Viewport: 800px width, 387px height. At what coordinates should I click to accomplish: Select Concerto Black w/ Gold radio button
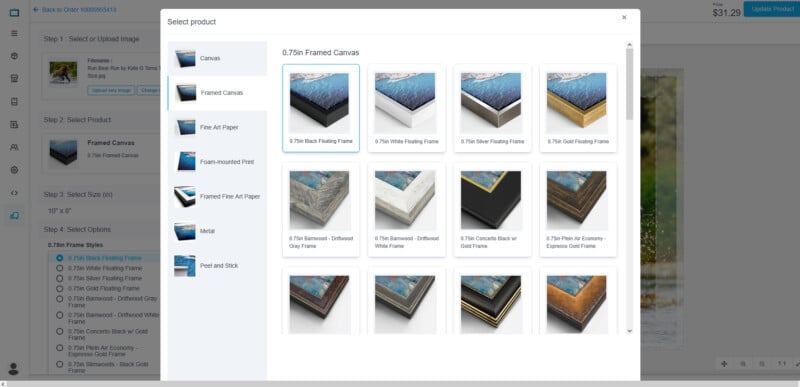pos(60,331)
